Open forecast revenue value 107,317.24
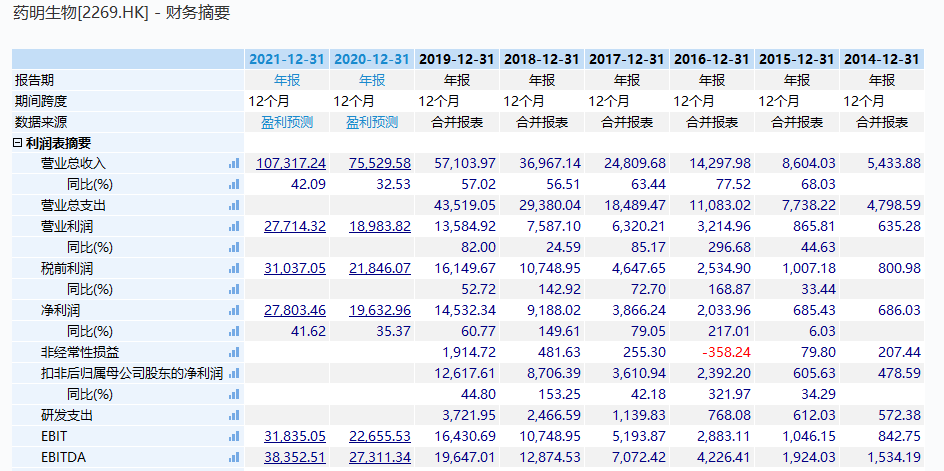This screenshot has height=471, width=944. pyautogui.click(x=291, y=163)
